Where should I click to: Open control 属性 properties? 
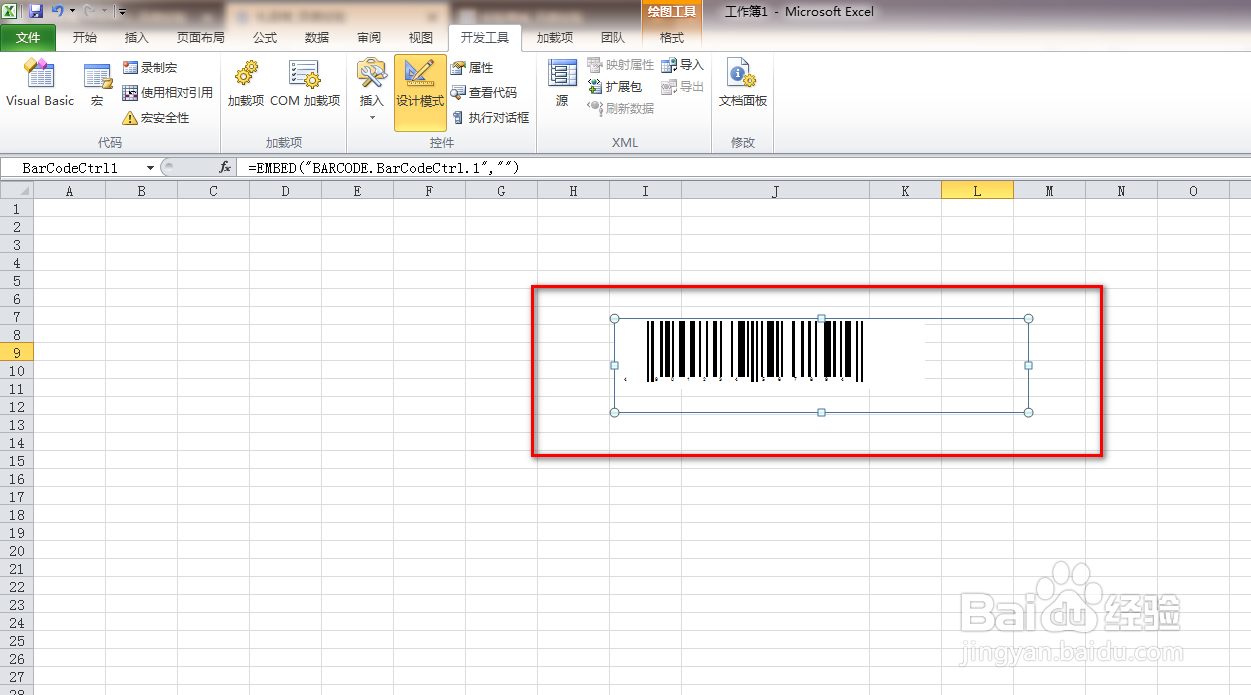pos(472,68)
